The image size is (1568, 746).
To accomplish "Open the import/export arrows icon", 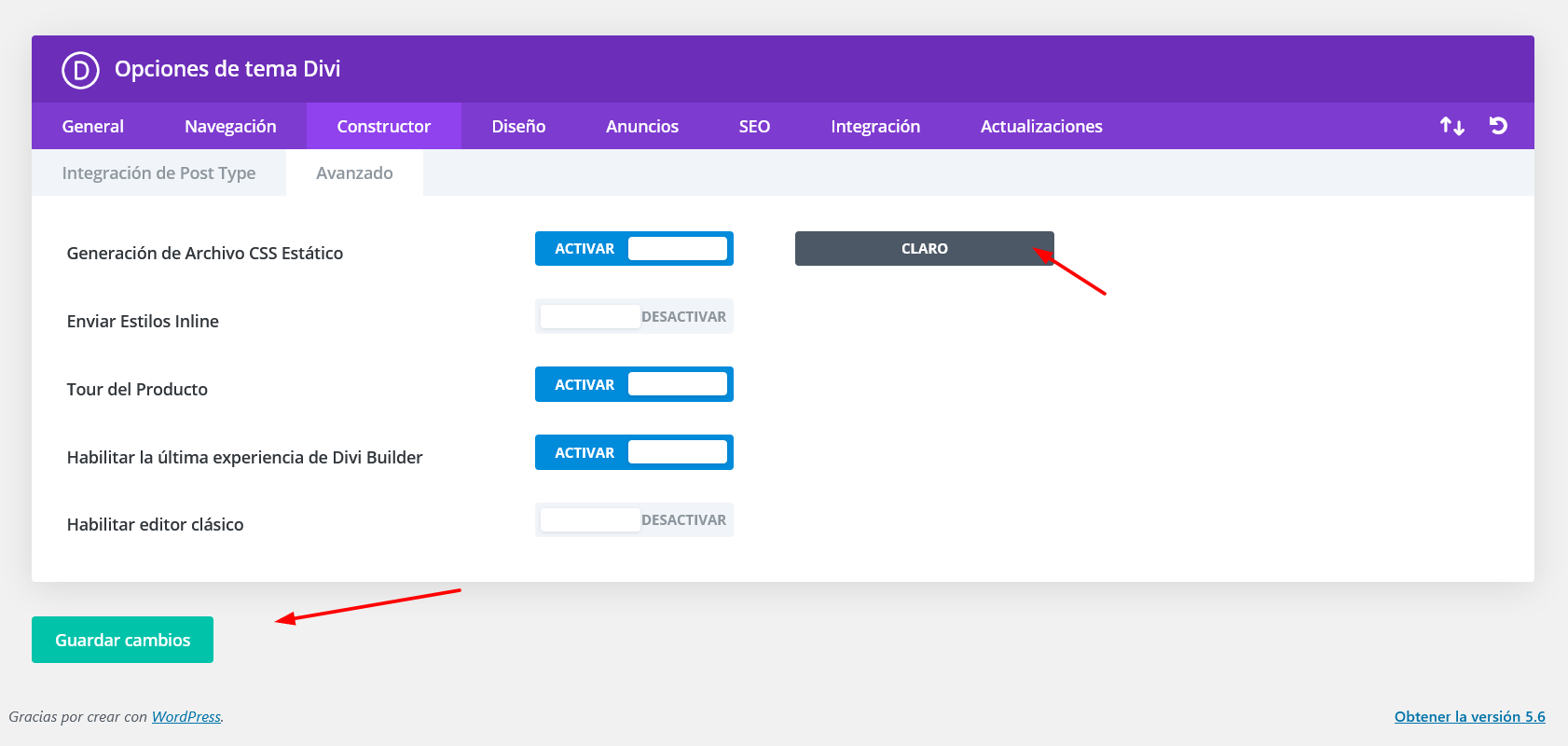I will tap(1452, 126).
